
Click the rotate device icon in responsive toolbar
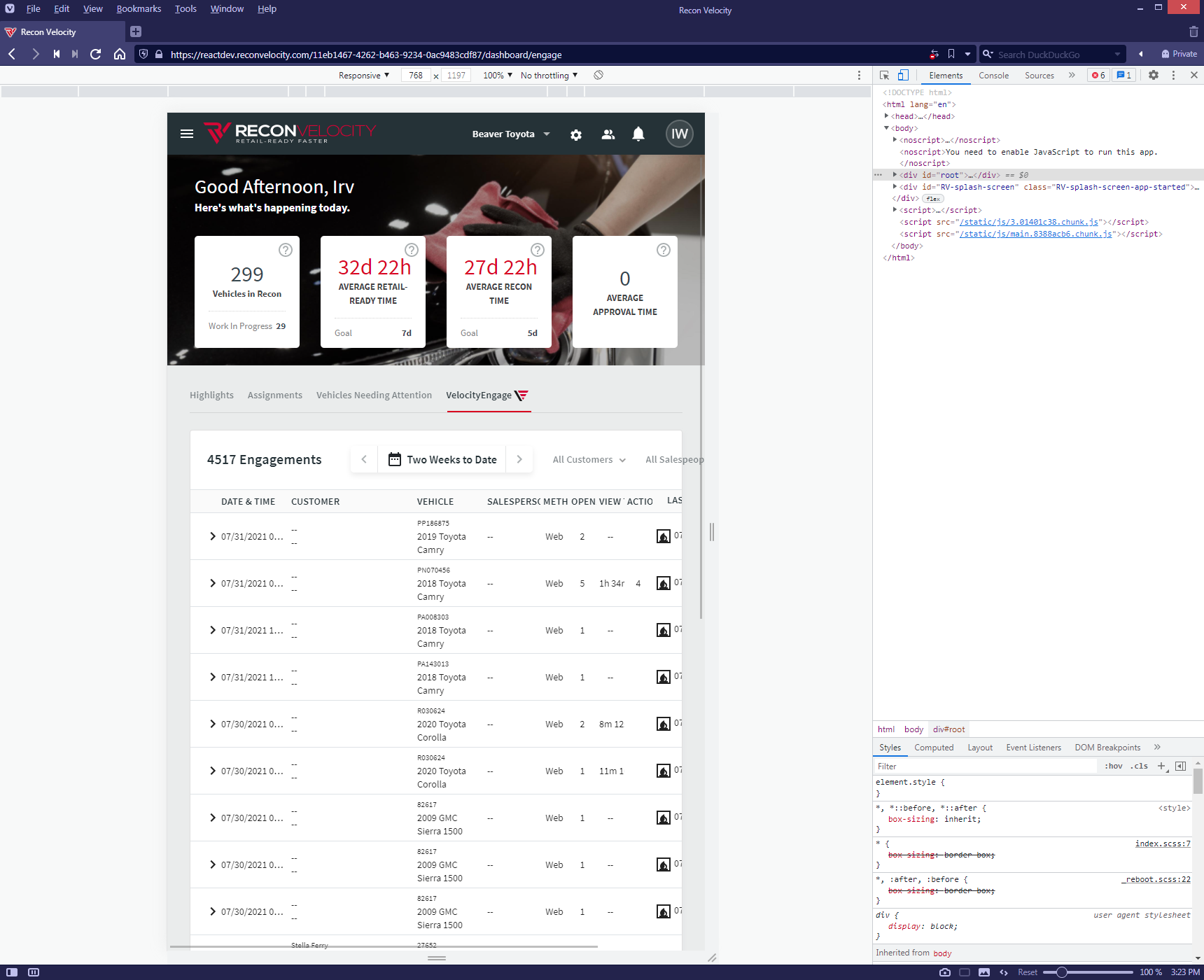click(598, 75)
